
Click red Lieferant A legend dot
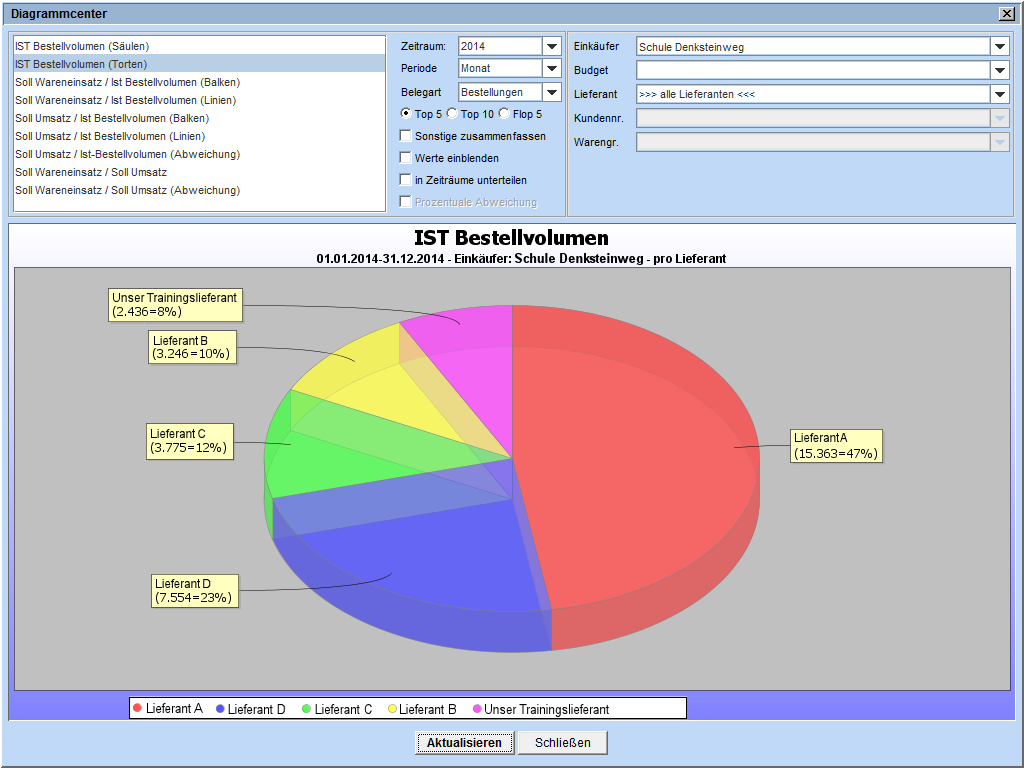[138, 709]
